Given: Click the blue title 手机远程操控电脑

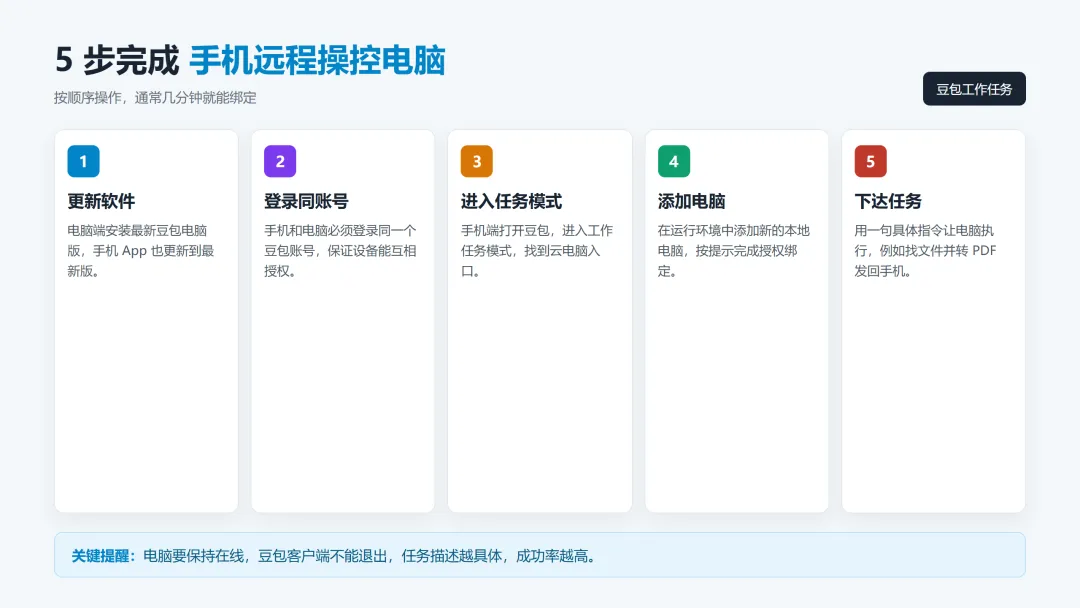Looking at the screenshot, I should coord(318,60).
